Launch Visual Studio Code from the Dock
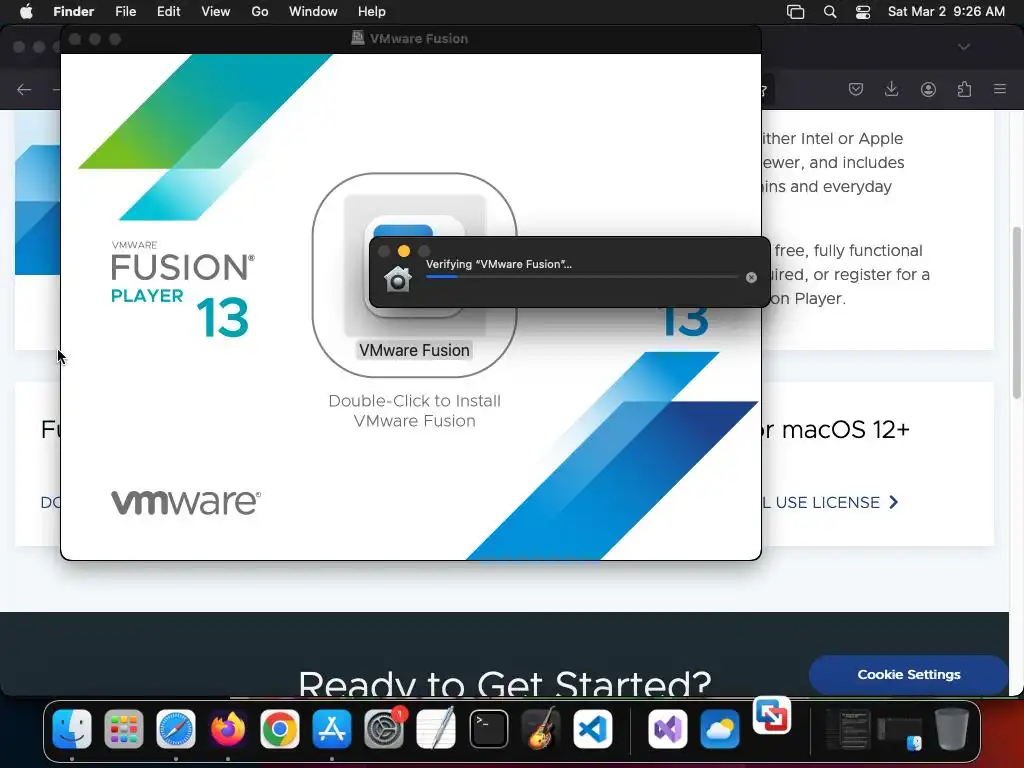Screen dimensions: 1024x768 tap(592, 728)
